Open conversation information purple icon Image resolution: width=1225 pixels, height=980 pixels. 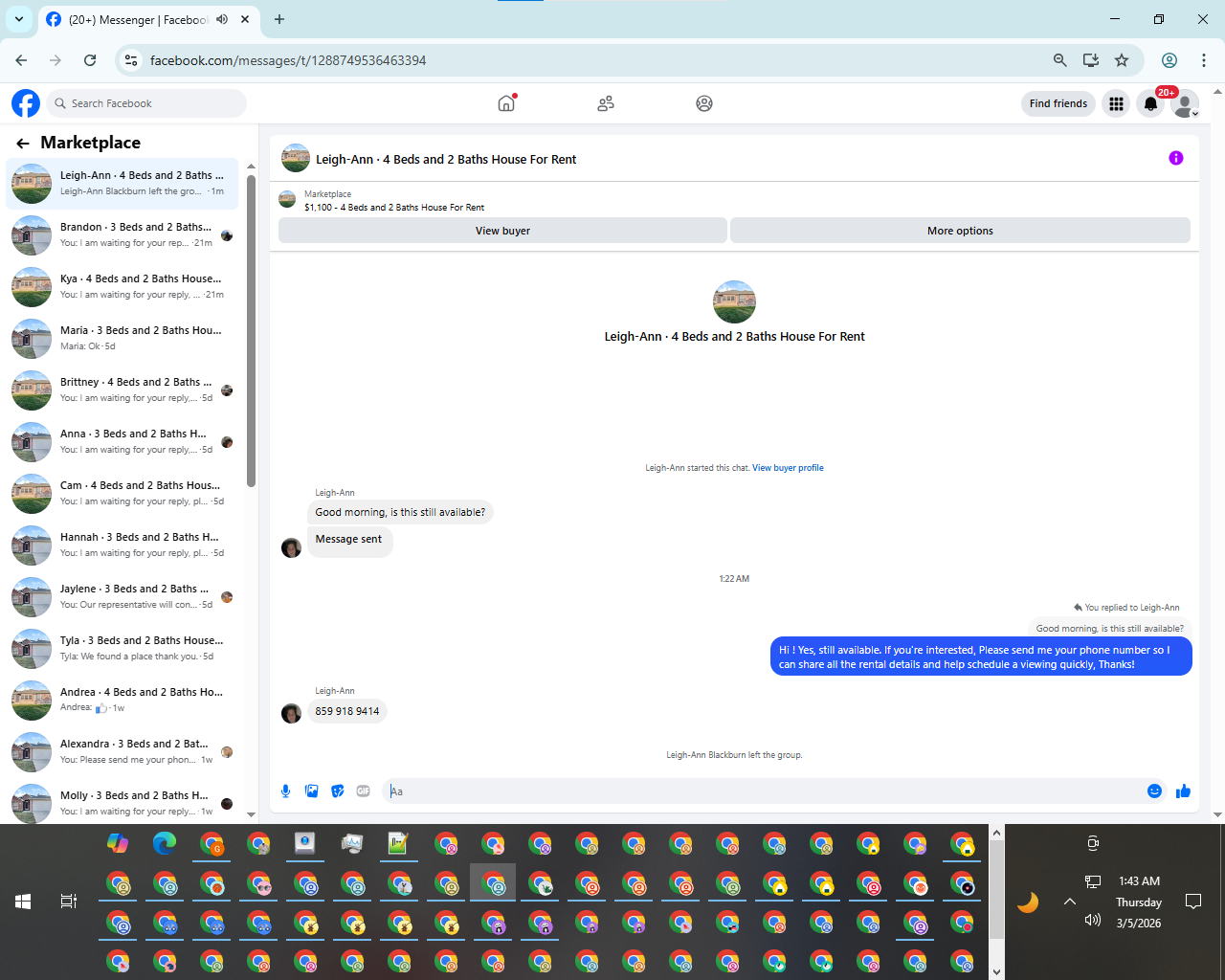tap(1176, 158)
